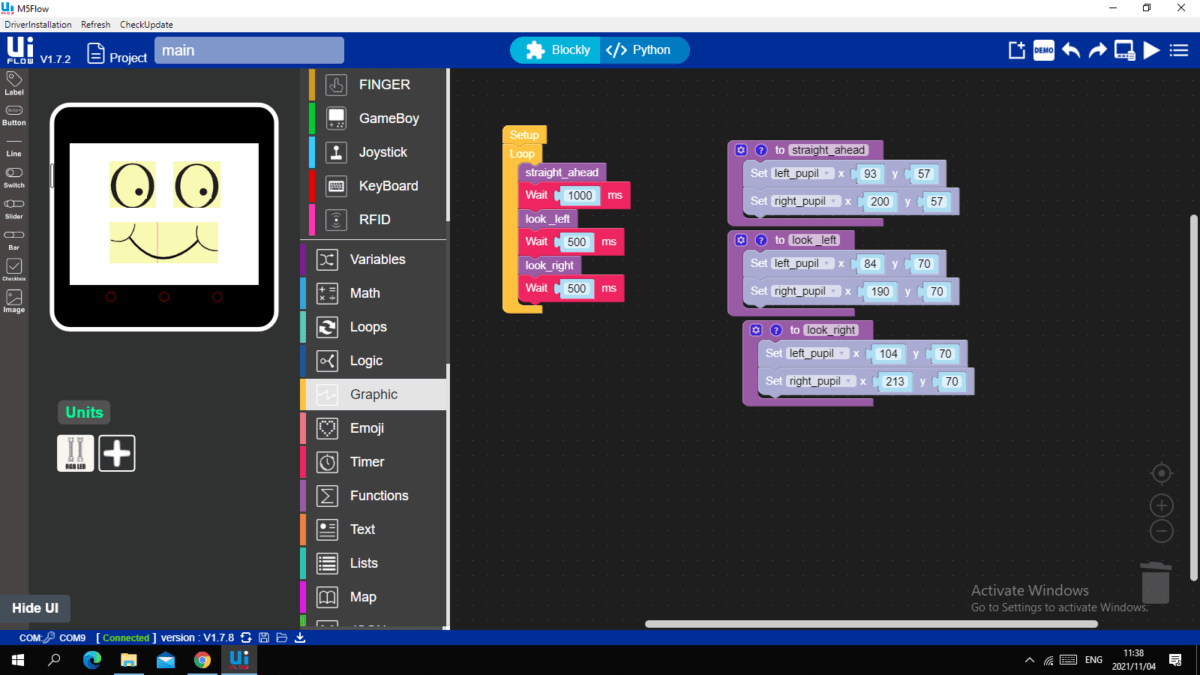The width and height of the screenshot is (1200, 675).
Task: Select the Switch widget in the left palette
Action: (14, 177)
